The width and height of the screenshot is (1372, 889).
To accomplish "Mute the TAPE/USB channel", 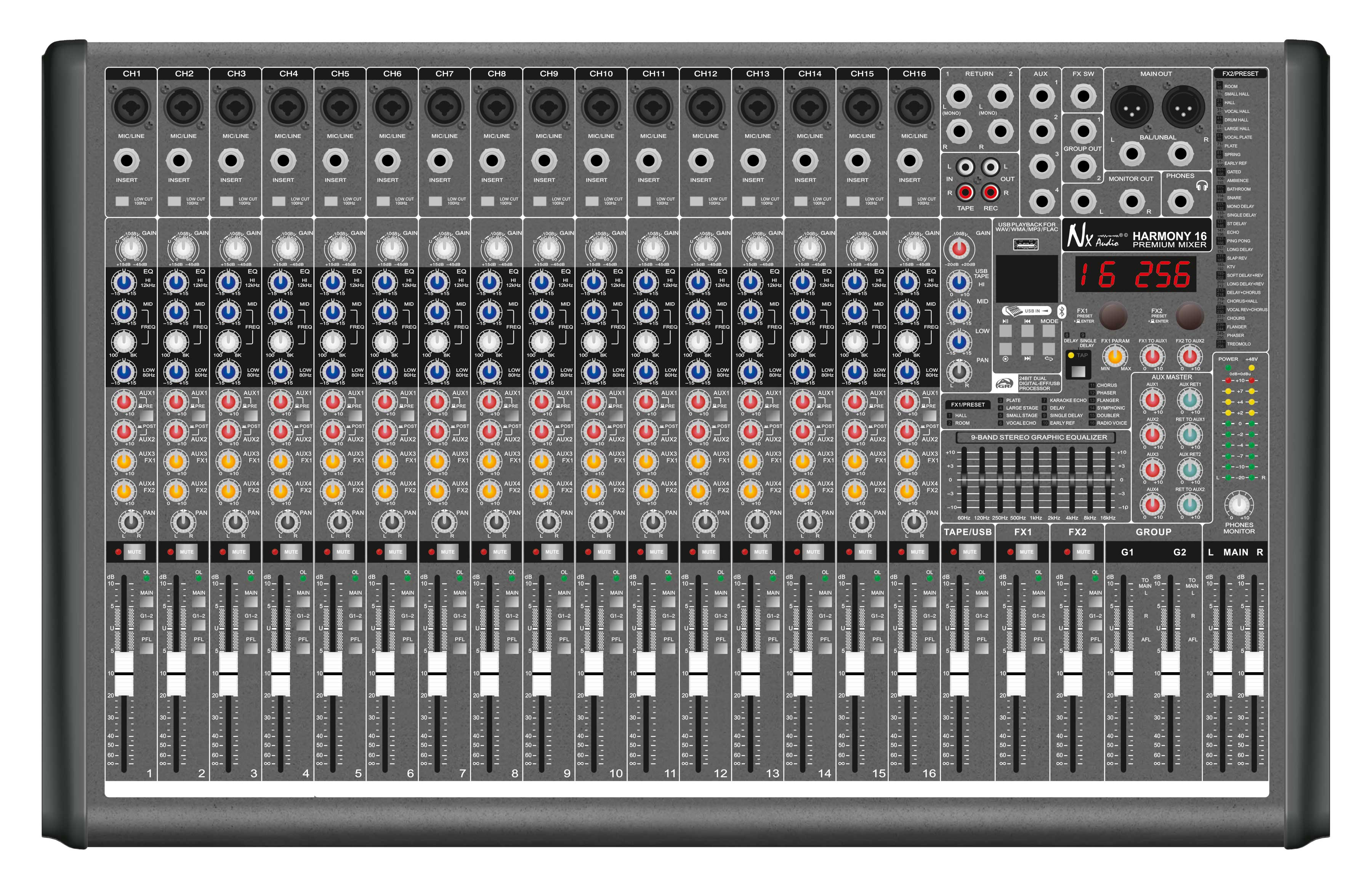I will coord(970,552).
